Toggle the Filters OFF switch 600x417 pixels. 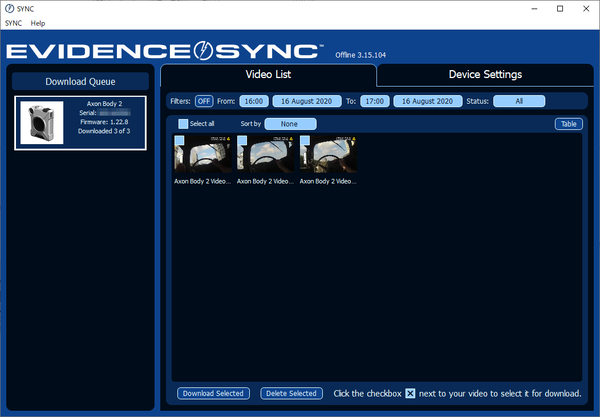click(x=204, y=101)
